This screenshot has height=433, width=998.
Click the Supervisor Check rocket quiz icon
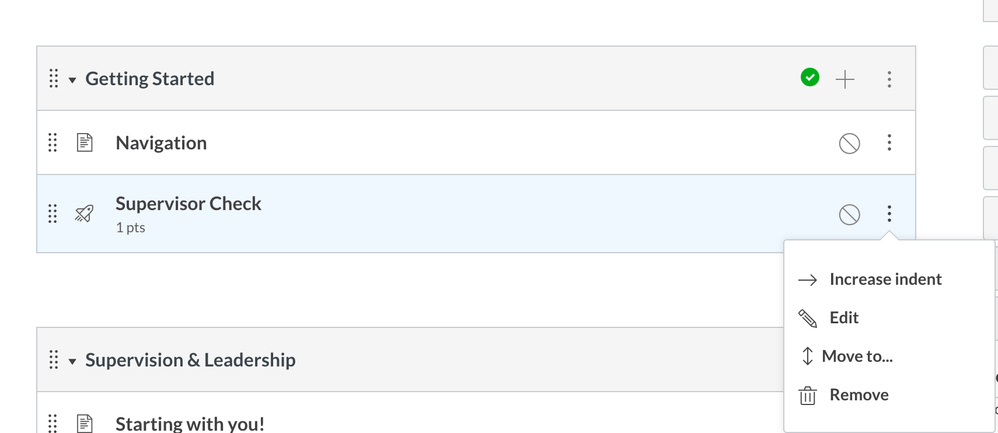coord(84,214)
